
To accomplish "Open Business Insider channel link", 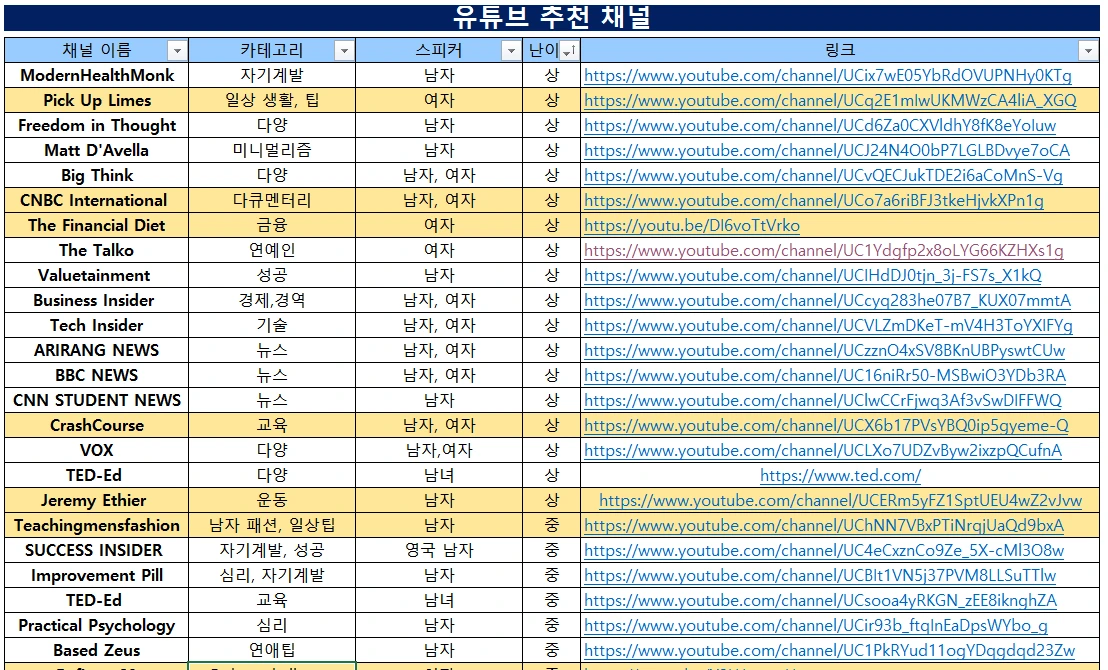I will [x=827, y=300].
